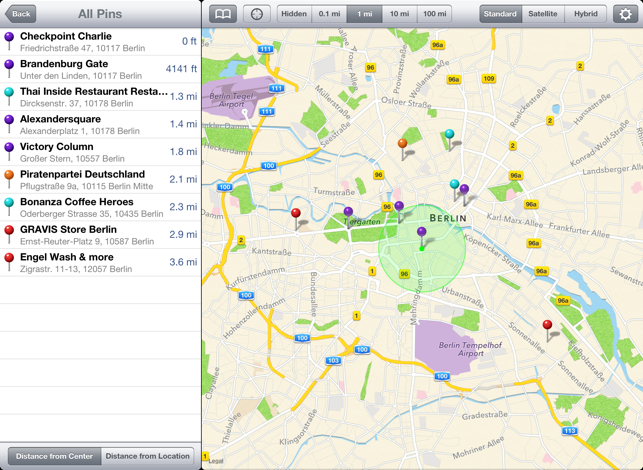Open the bookmarks book icon

coord(223,14)
